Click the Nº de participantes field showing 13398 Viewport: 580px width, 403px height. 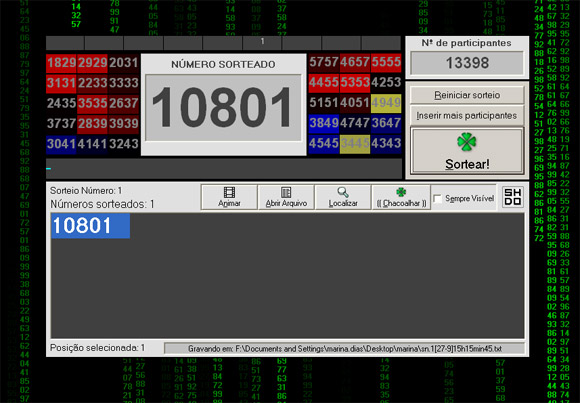tap(467, 63)
